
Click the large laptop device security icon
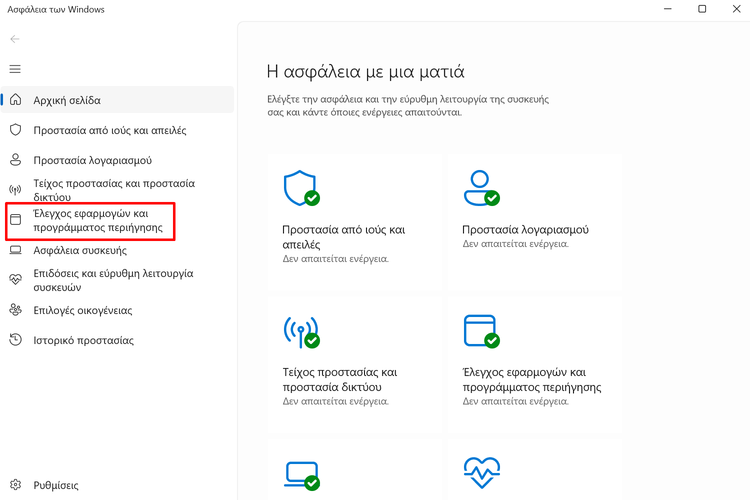(301, 476)
